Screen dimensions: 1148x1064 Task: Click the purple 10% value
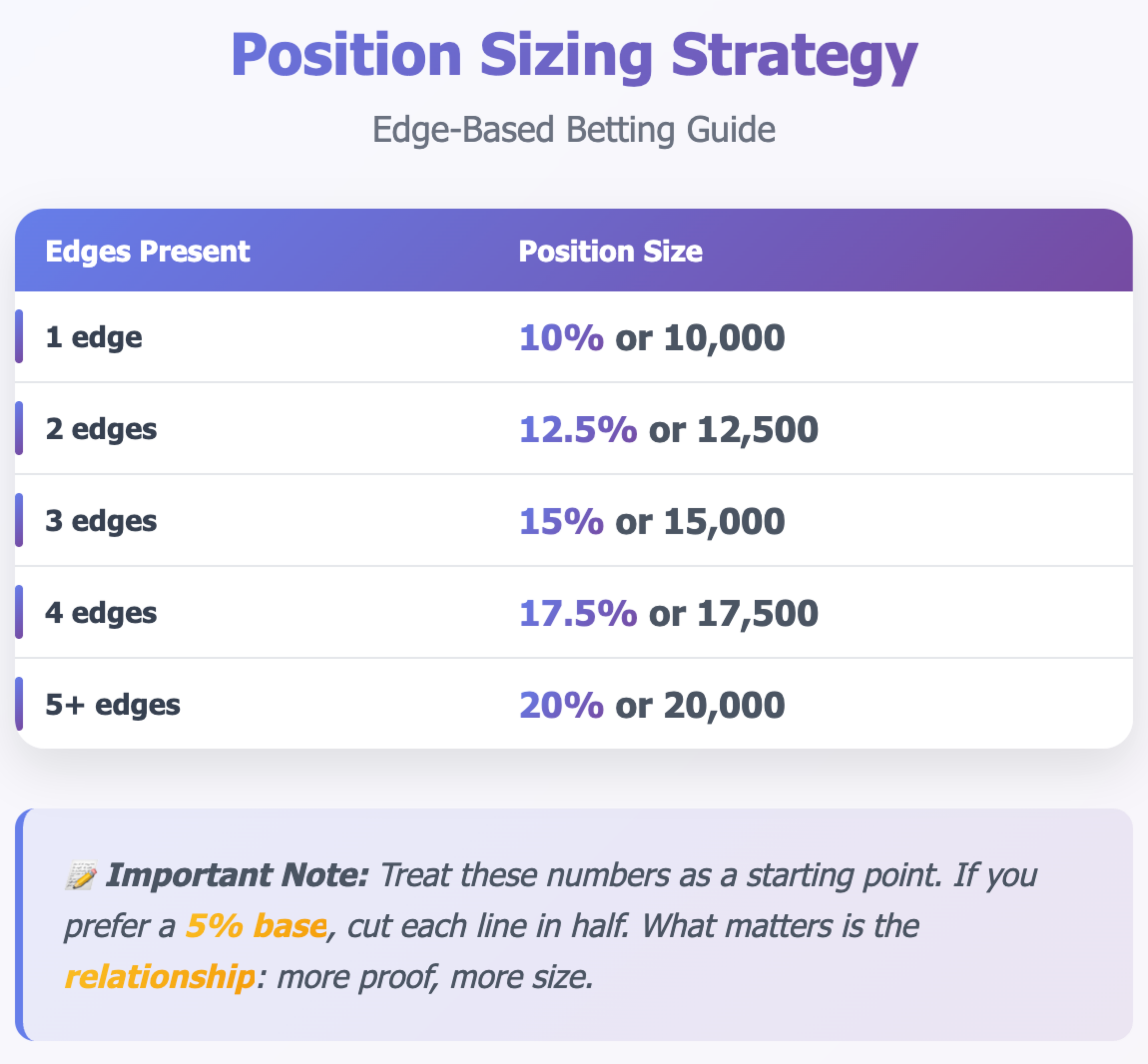562,337
